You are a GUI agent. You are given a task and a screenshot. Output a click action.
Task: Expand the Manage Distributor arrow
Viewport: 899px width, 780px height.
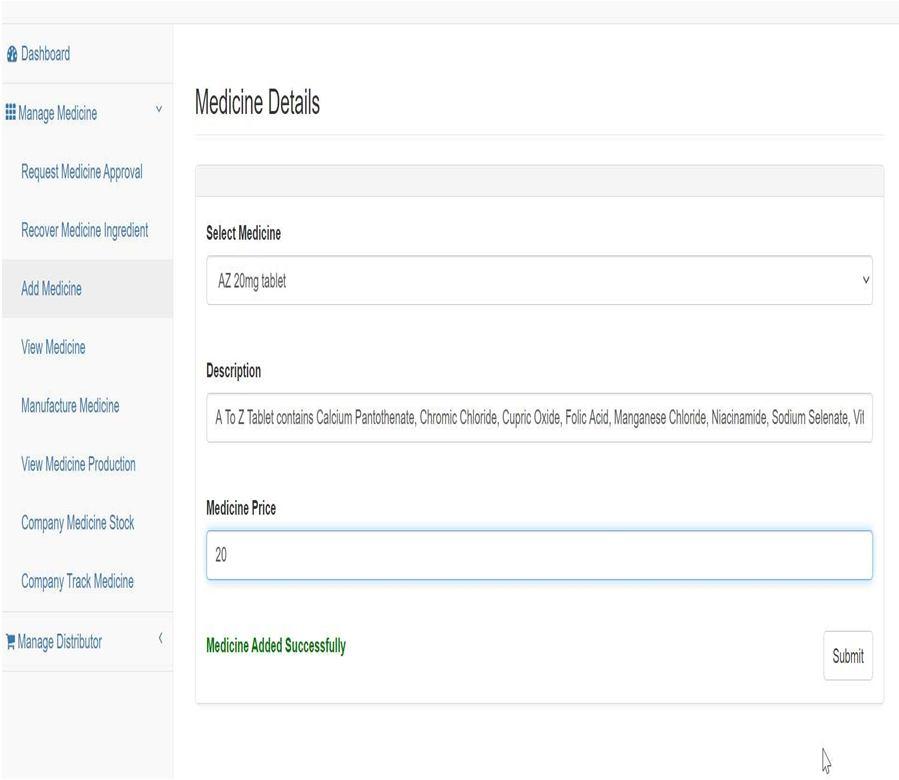(161, 638)
